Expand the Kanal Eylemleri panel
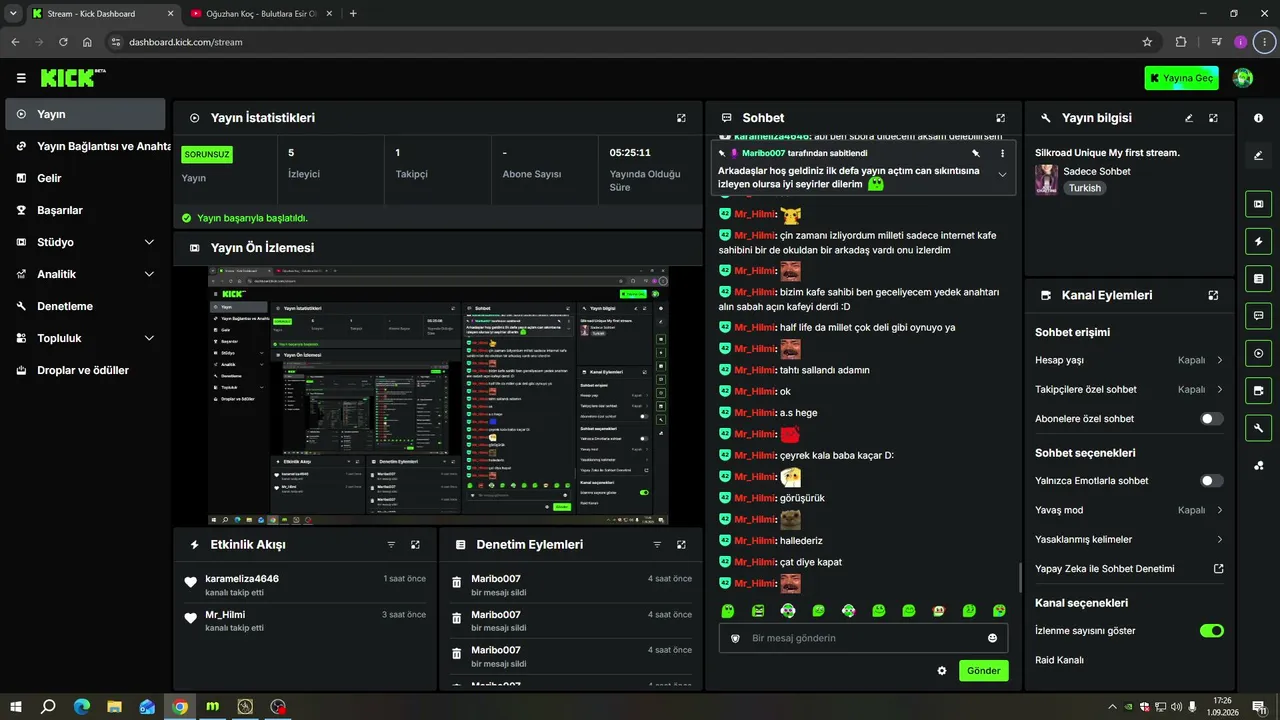 [1213, 296]
